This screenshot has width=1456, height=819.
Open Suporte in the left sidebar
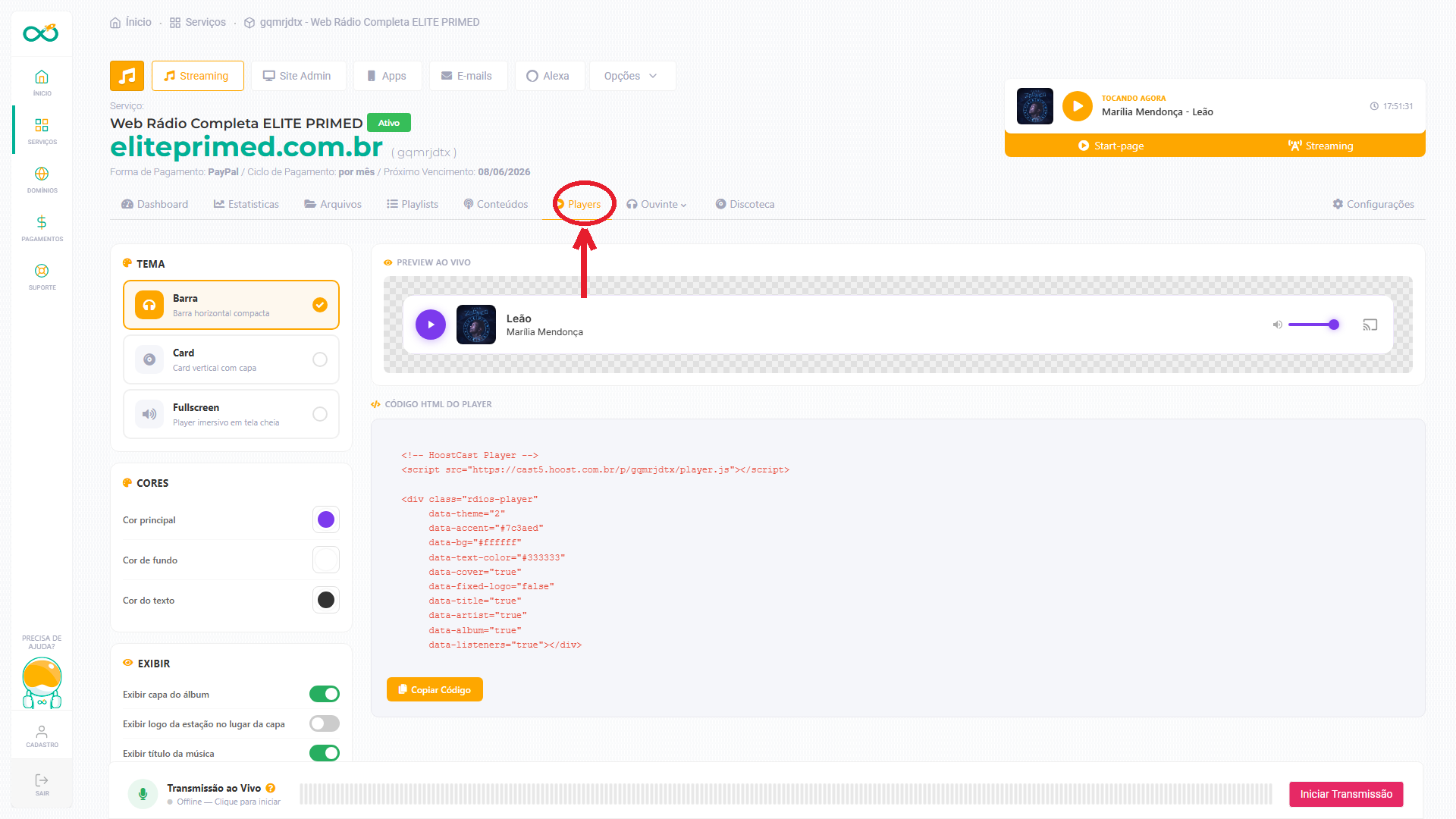pyautogui.click(x=42, y=276)
